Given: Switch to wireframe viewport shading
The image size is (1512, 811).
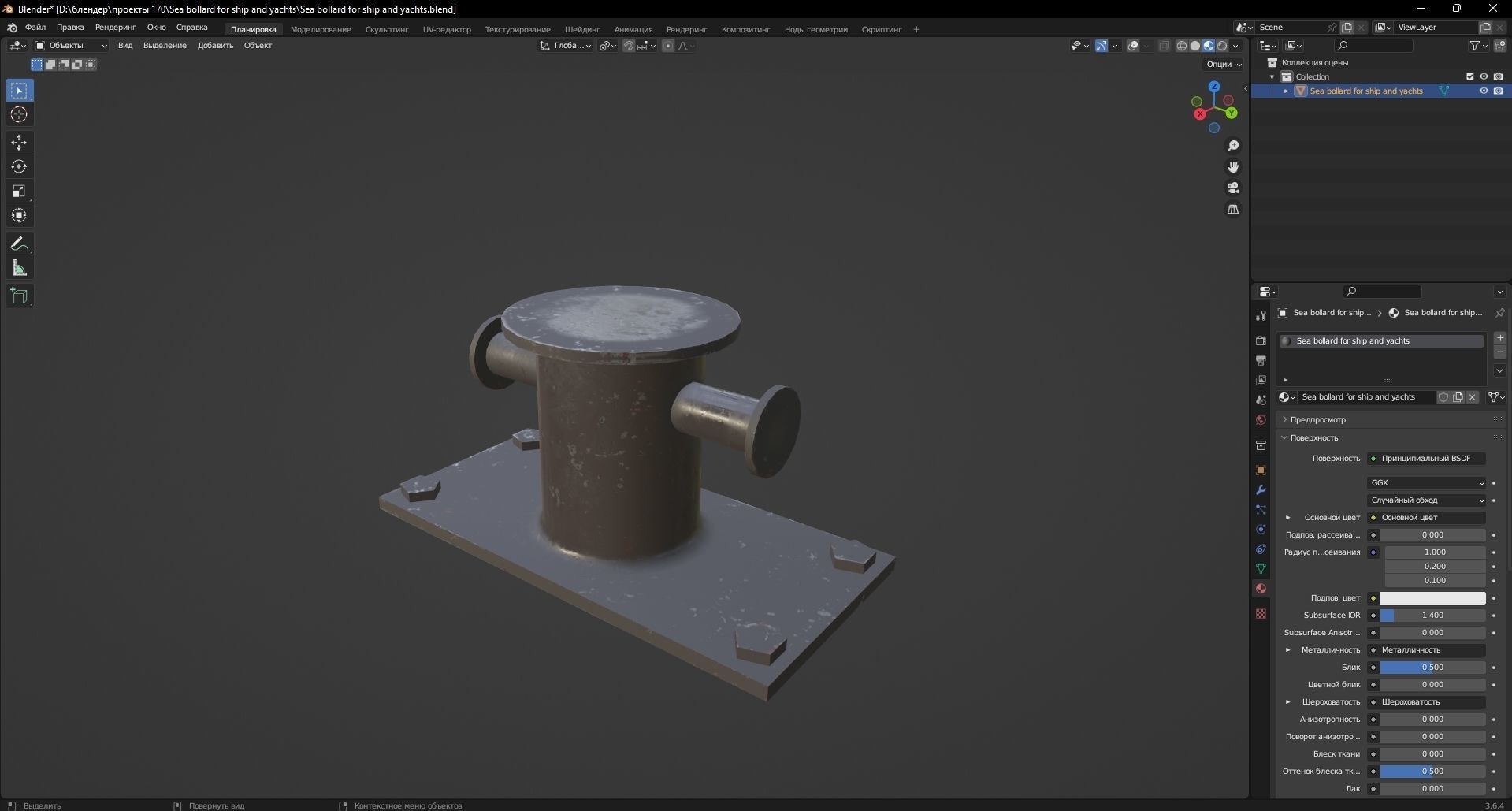Looking at the screenshot, I should click(x=1182, y=46).
